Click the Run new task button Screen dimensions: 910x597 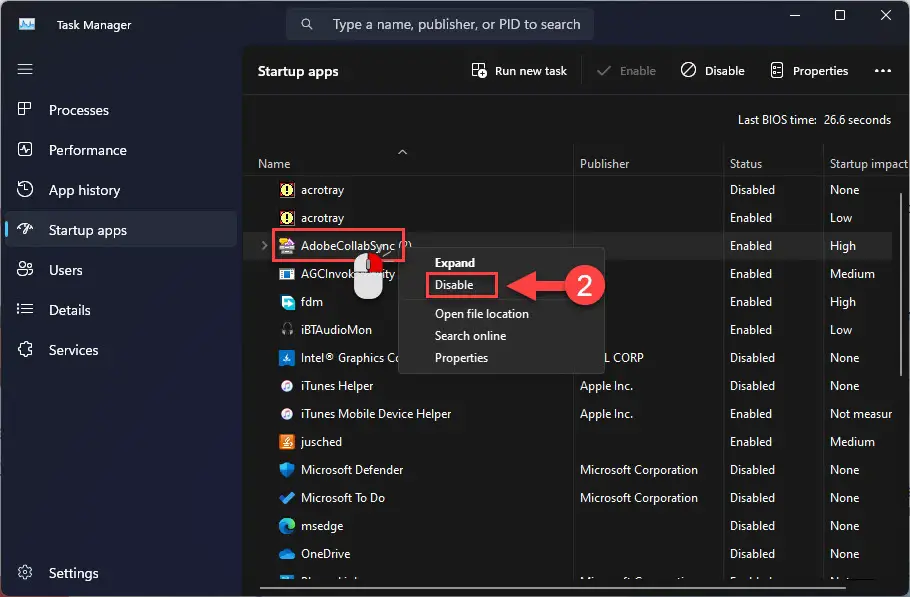[518, 70]
